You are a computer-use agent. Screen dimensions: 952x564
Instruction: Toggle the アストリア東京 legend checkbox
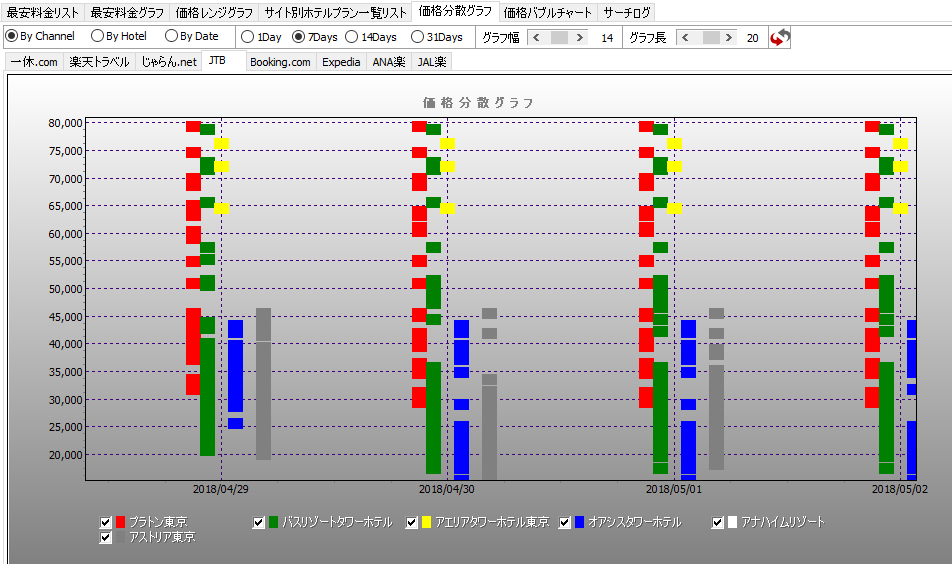click(106, 537)
